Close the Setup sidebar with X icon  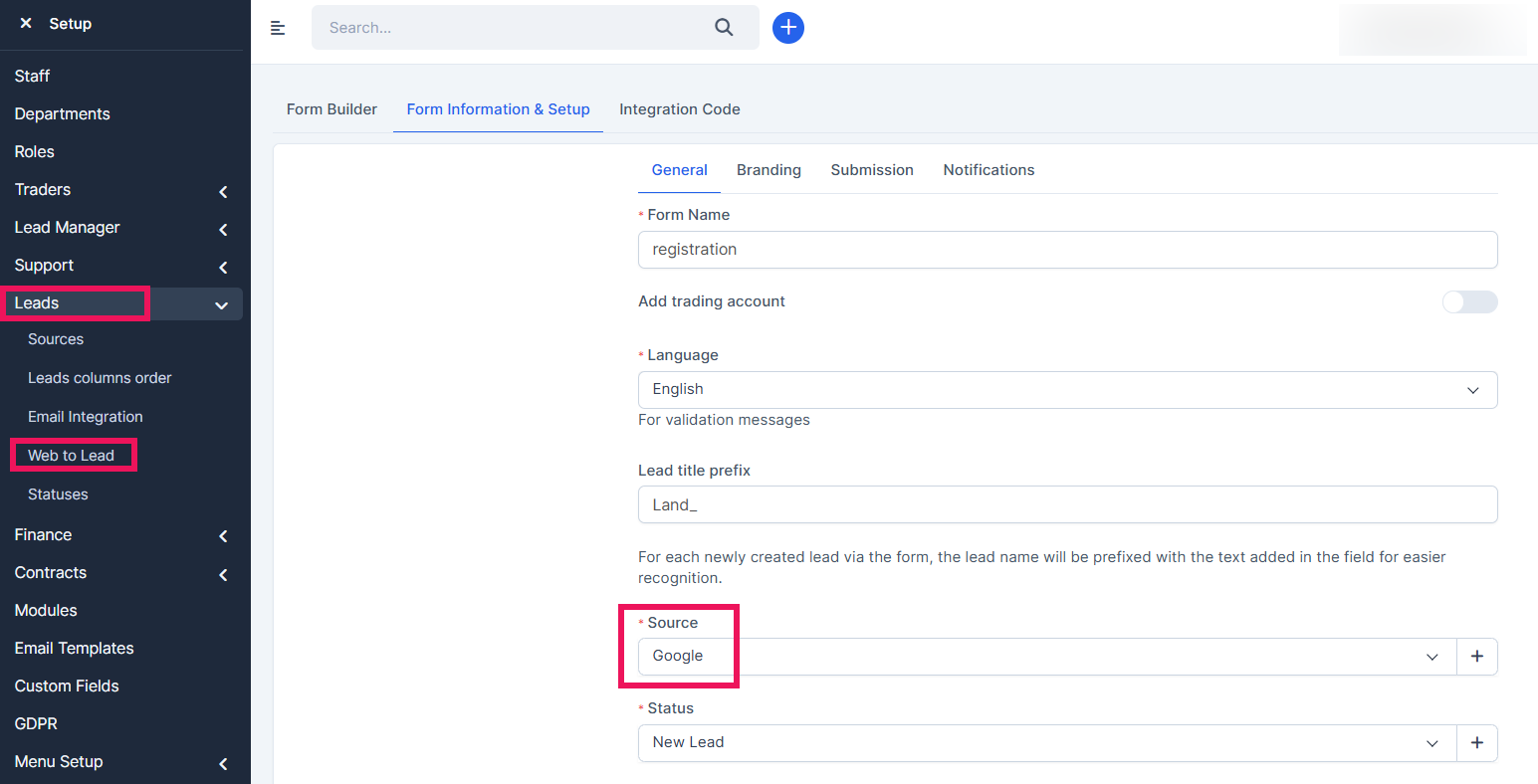(26, 23)
